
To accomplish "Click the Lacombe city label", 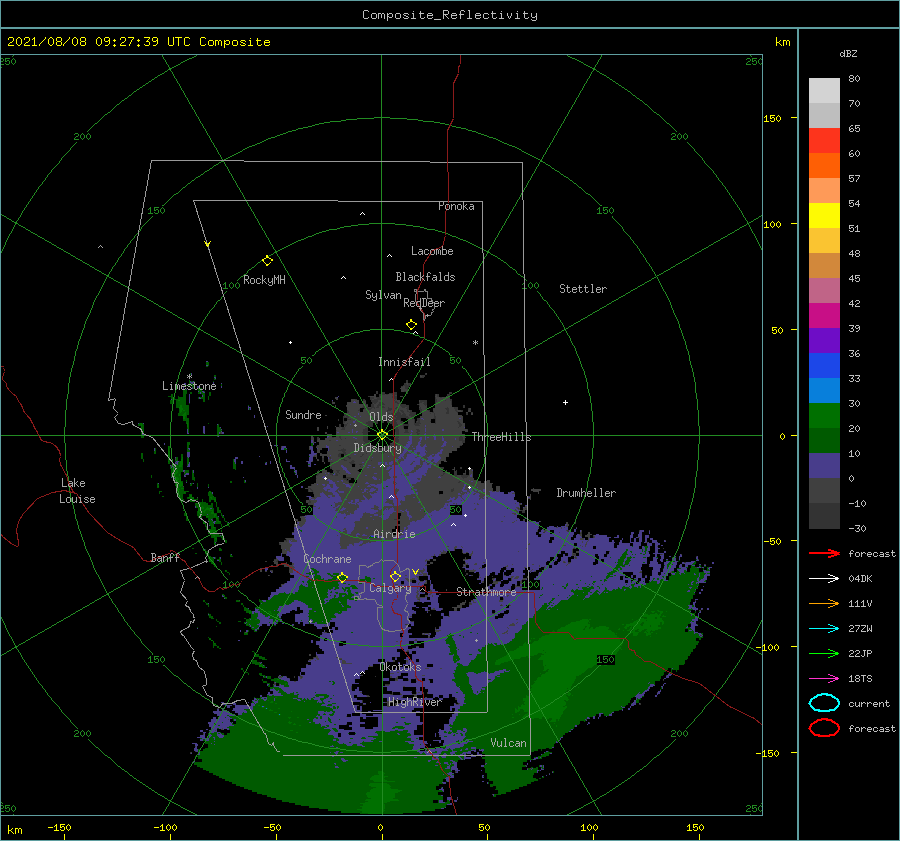I will pos(432,251).
